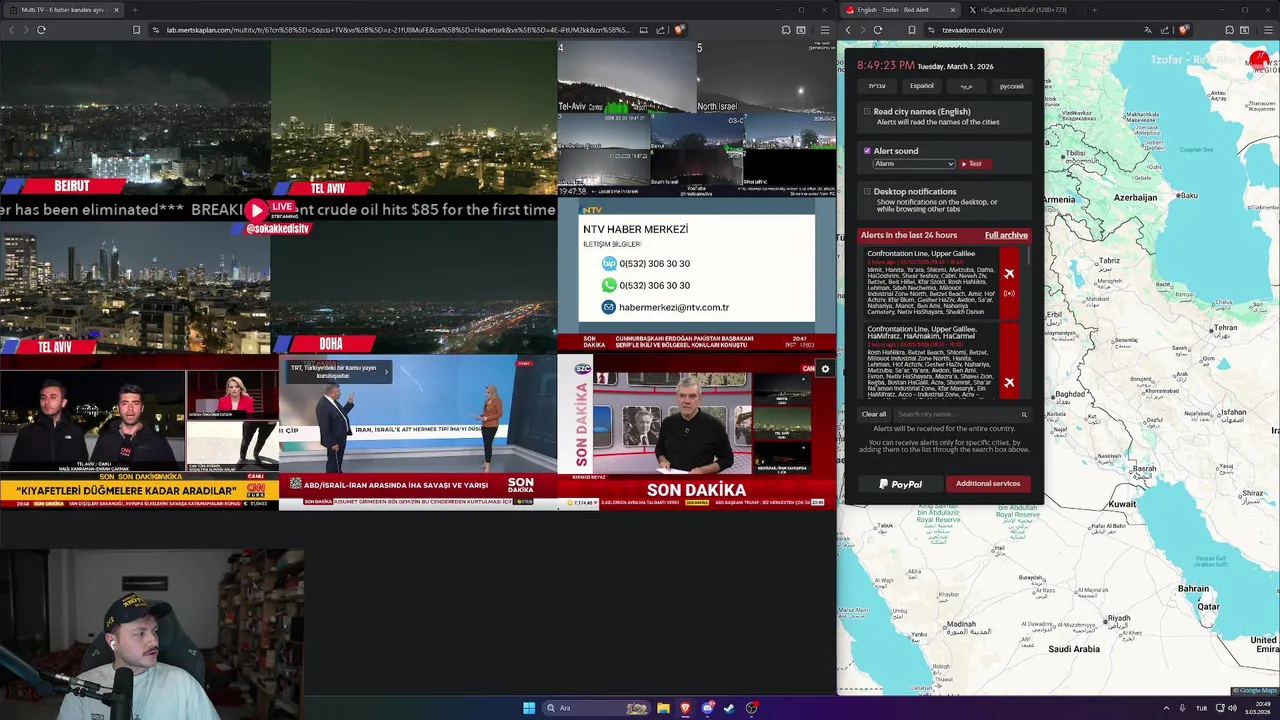Select the Multi TV - 6 haber kanalını tab

64,10
